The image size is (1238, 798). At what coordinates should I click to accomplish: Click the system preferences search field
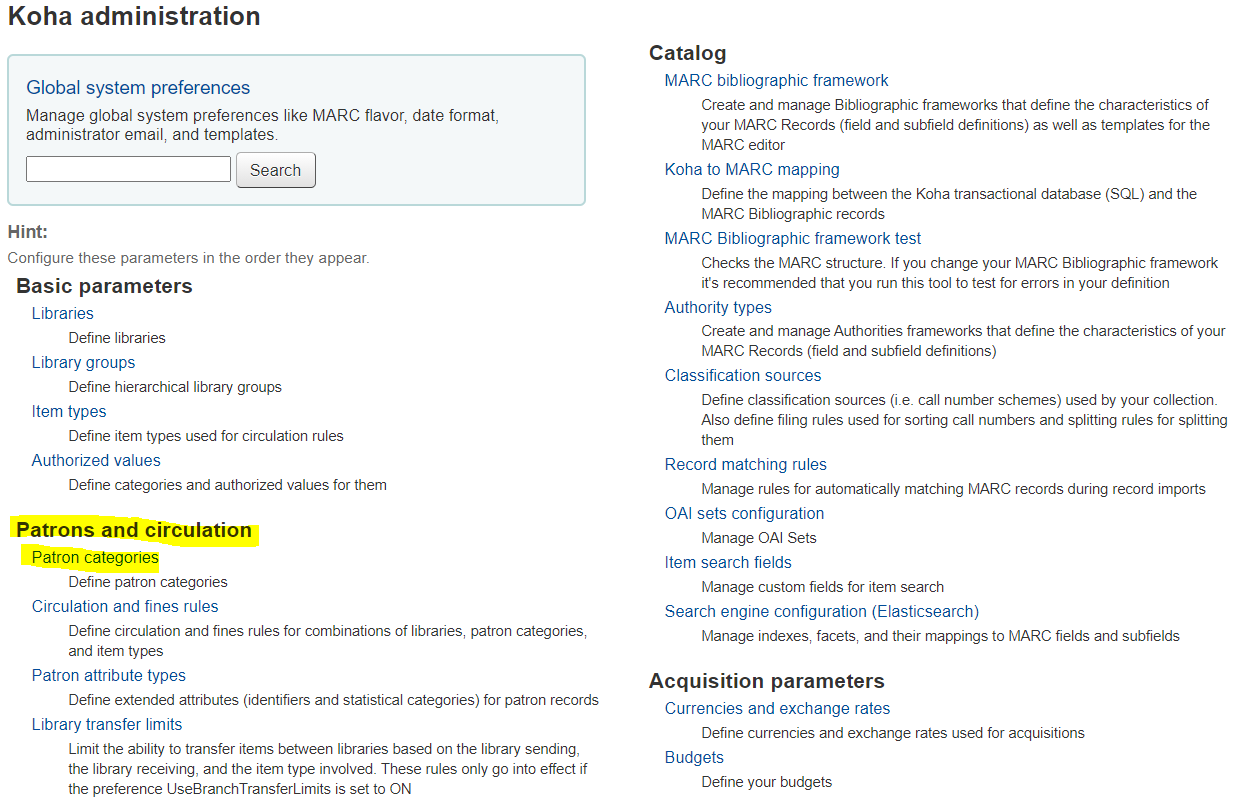[x=128, y=169]
